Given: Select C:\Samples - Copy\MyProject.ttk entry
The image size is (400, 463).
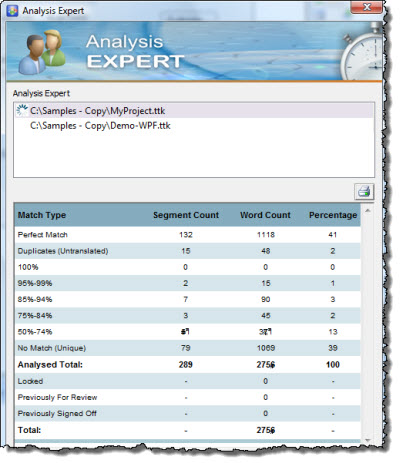Looking at the screenshot, I should (x=194, y=111).
